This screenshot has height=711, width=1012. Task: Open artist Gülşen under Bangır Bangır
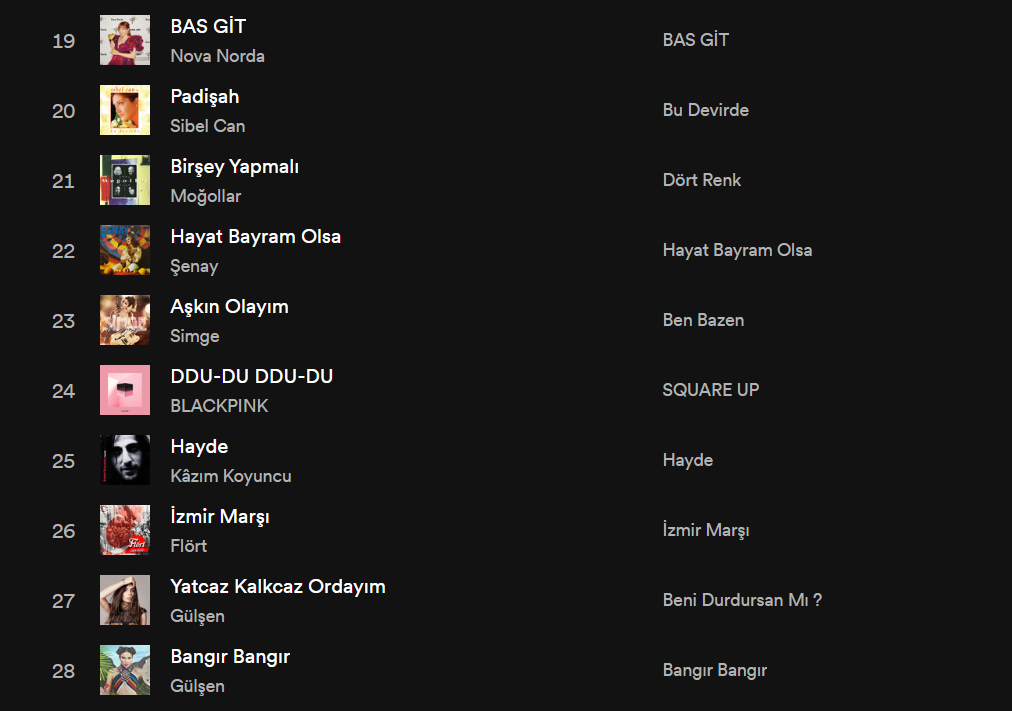tap(197, 686)
